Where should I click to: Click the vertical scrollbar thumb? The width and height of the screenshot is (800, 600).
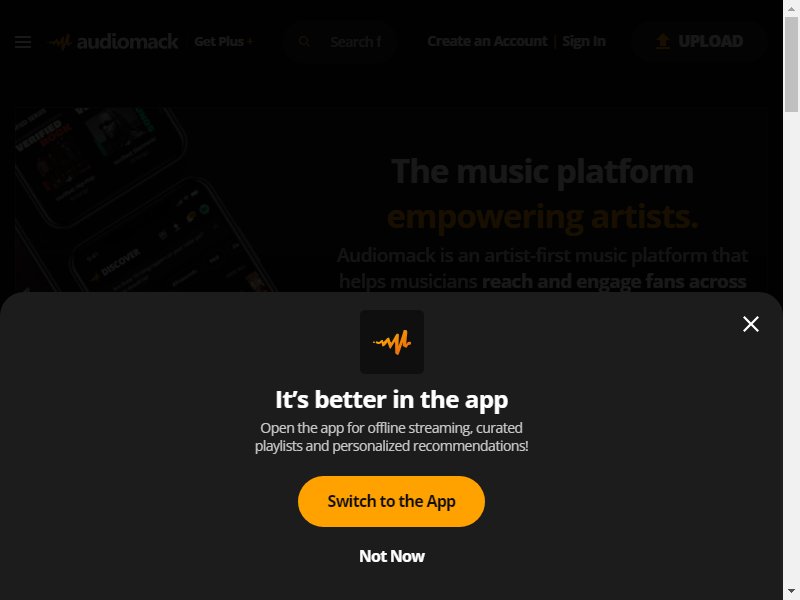tap(791, 64)
